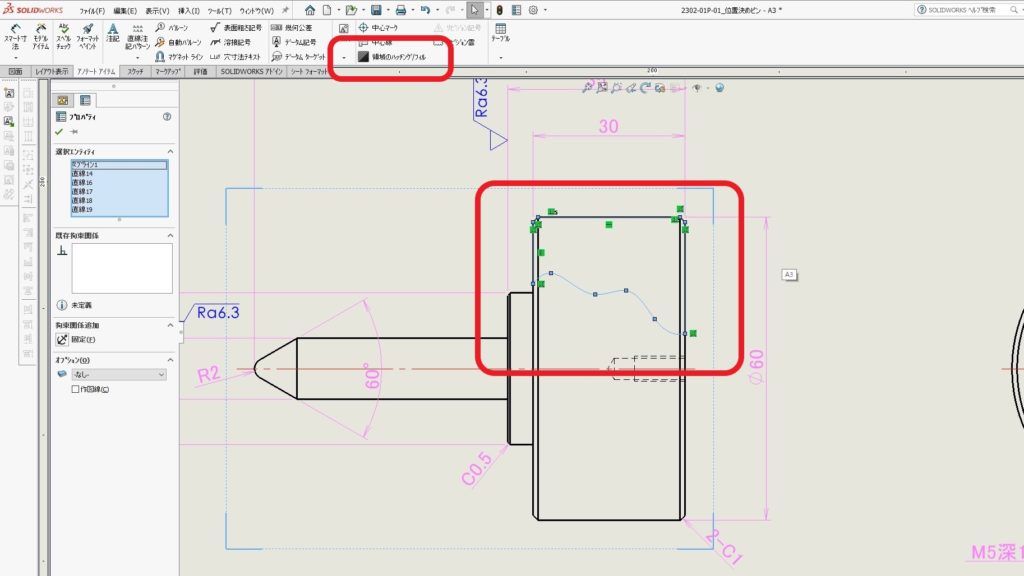Select the スマート寸法 (Smart Dimension) tool
Image resolution: width=1024 pixels, height=576 pixels.
(x=14, y=36)
